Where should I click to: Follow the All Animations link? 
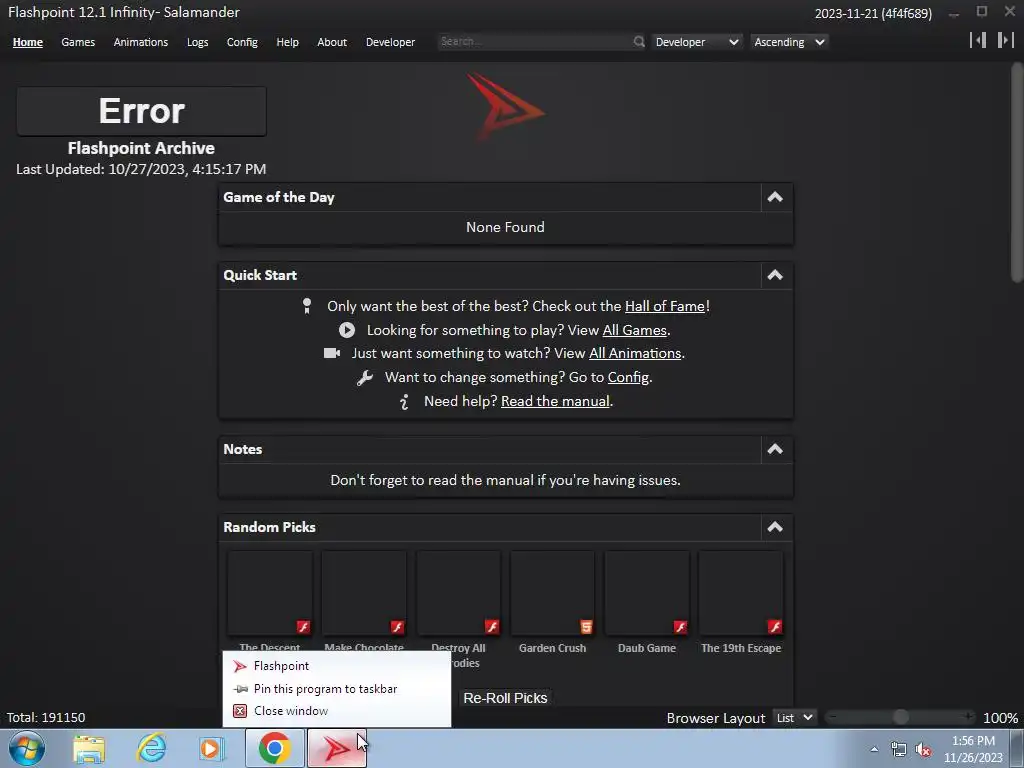click(635, 353)
